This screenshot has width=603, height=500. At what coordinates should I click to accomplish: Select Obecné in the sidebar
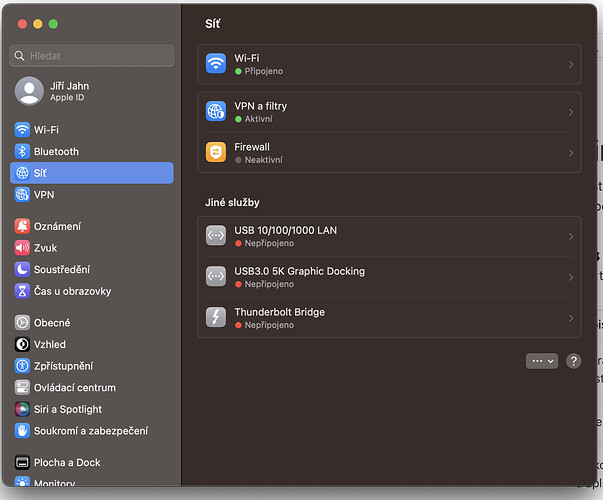pyautogui.click(x=52, y=323)
